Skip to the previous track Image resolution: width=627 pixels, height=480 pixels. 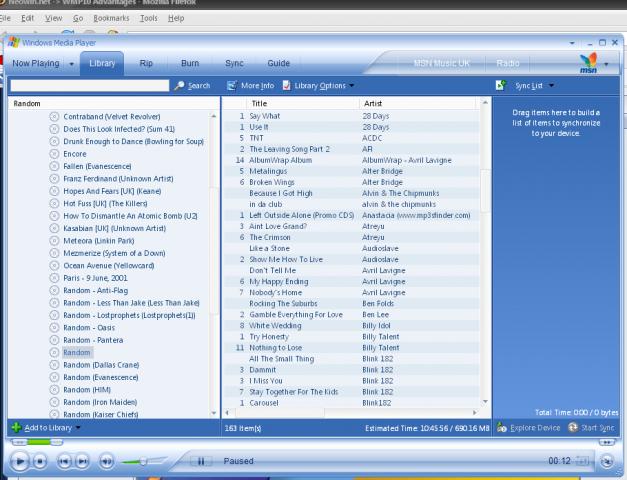coord(64,462)
